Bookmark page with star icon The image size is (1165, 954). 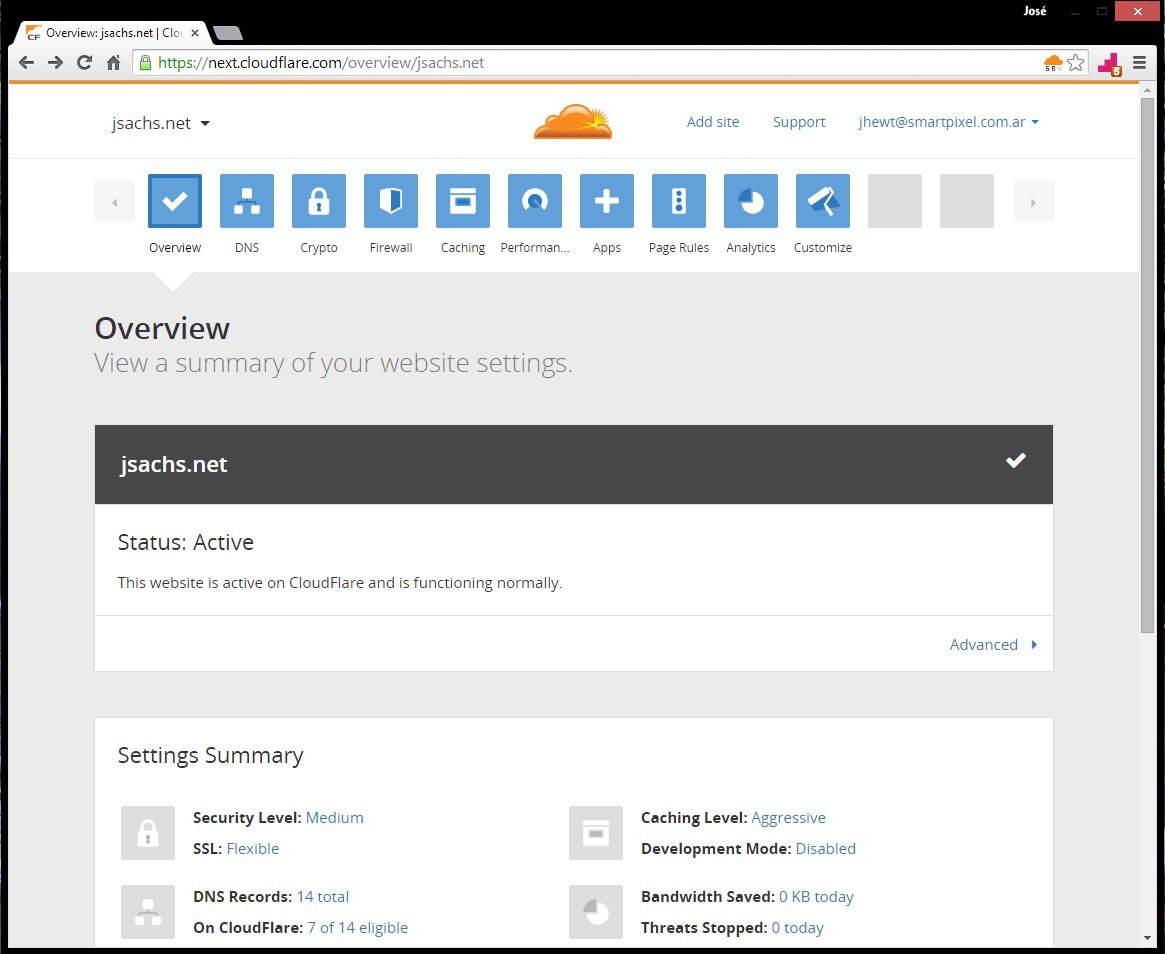(1075, 63)
